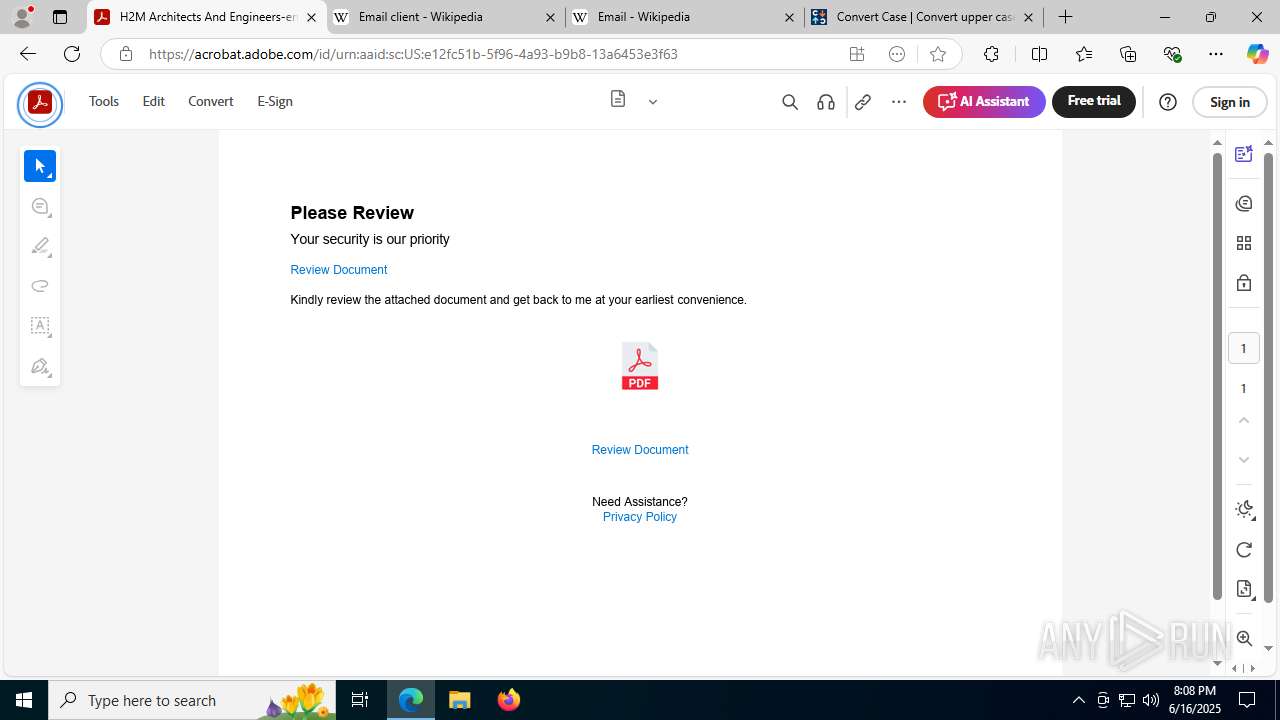1280x720 pixels.
Task: Click the document vertical scrollbar
Action: click(1217, 375)
